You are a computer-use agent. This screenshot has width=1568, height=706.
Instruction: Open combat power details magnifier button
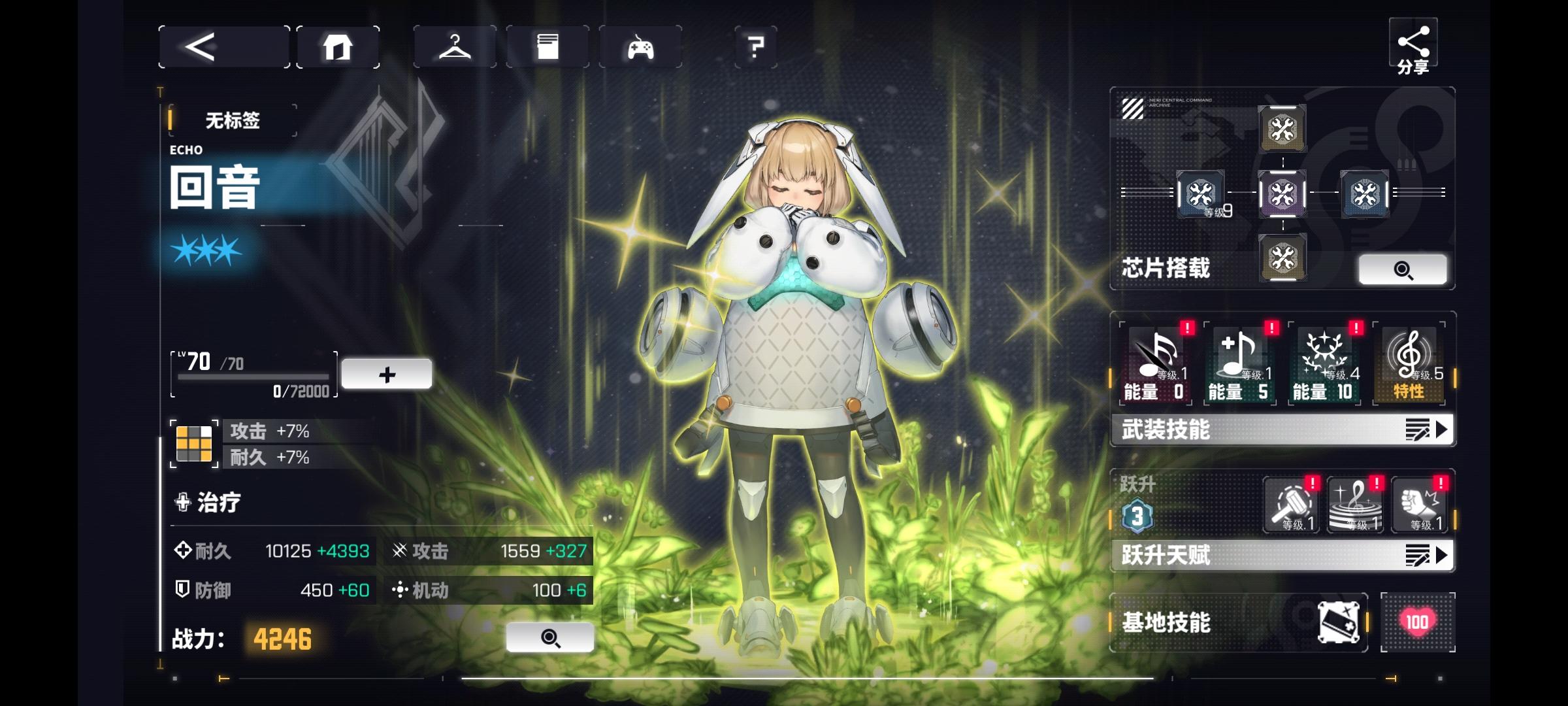549,637
